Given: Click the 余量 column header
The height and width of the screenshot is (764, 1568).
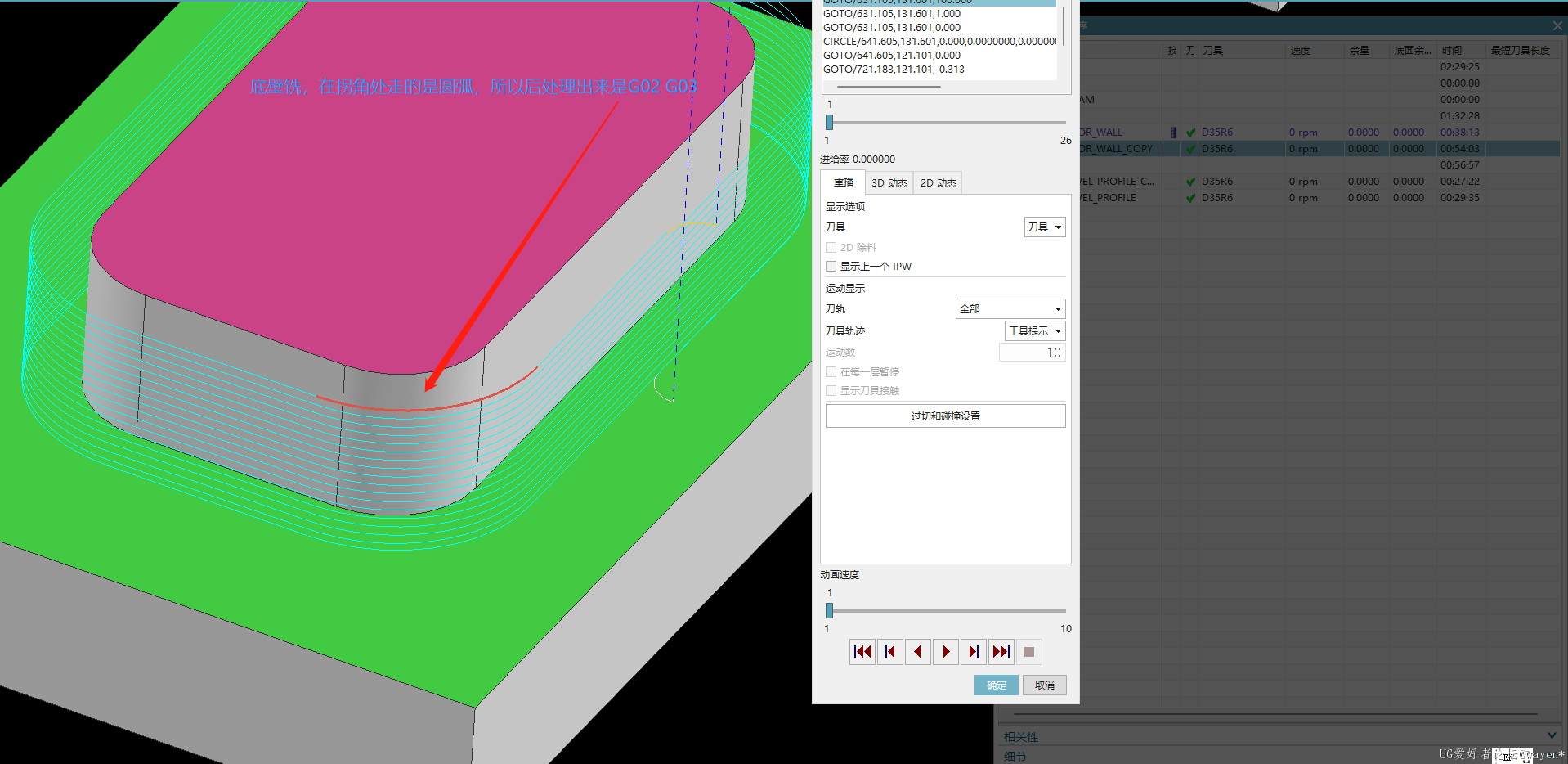Looking at the screenshot, I should 1360,50.
